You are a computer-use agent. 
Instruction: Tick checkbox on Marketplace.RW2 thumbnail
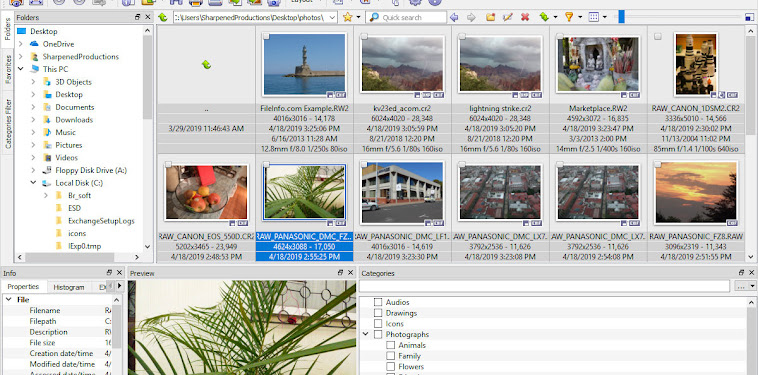tap(560, 36)
